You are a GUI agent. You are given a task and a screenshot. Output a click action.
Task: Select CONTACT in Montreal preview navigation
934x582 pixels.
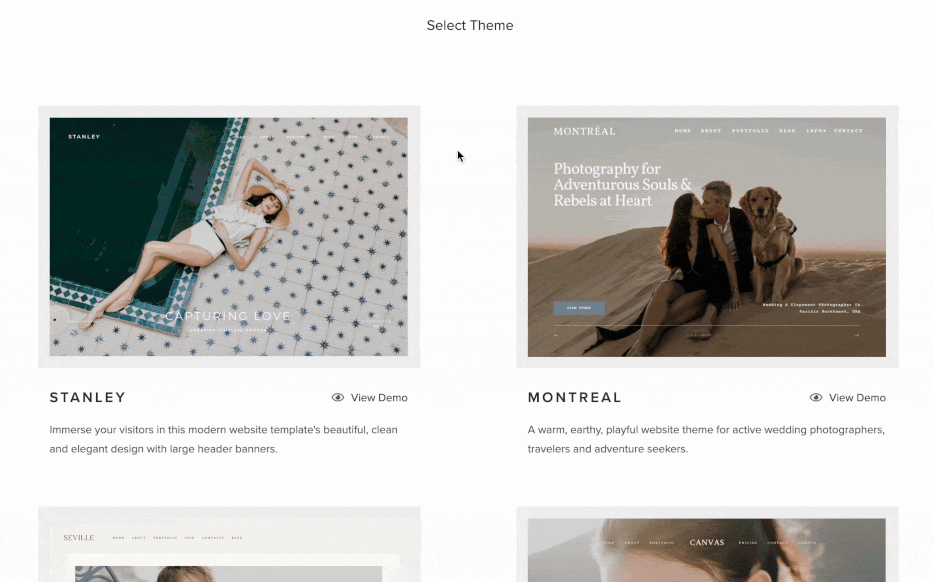pos(848,130)
